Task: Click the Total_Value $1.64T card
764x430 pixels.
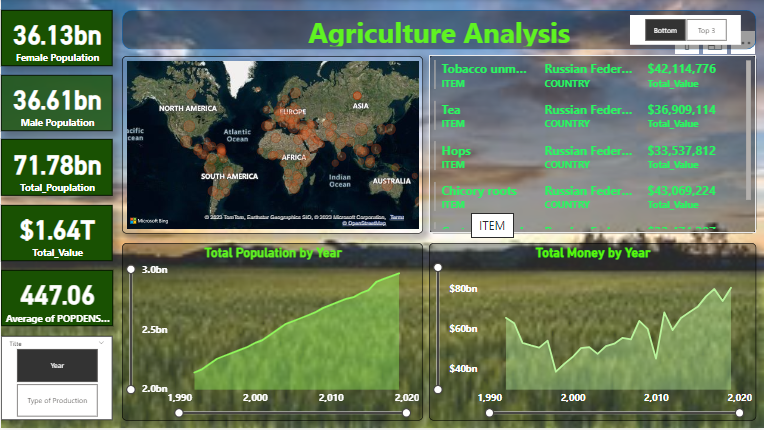Action: tap(57, 237)
